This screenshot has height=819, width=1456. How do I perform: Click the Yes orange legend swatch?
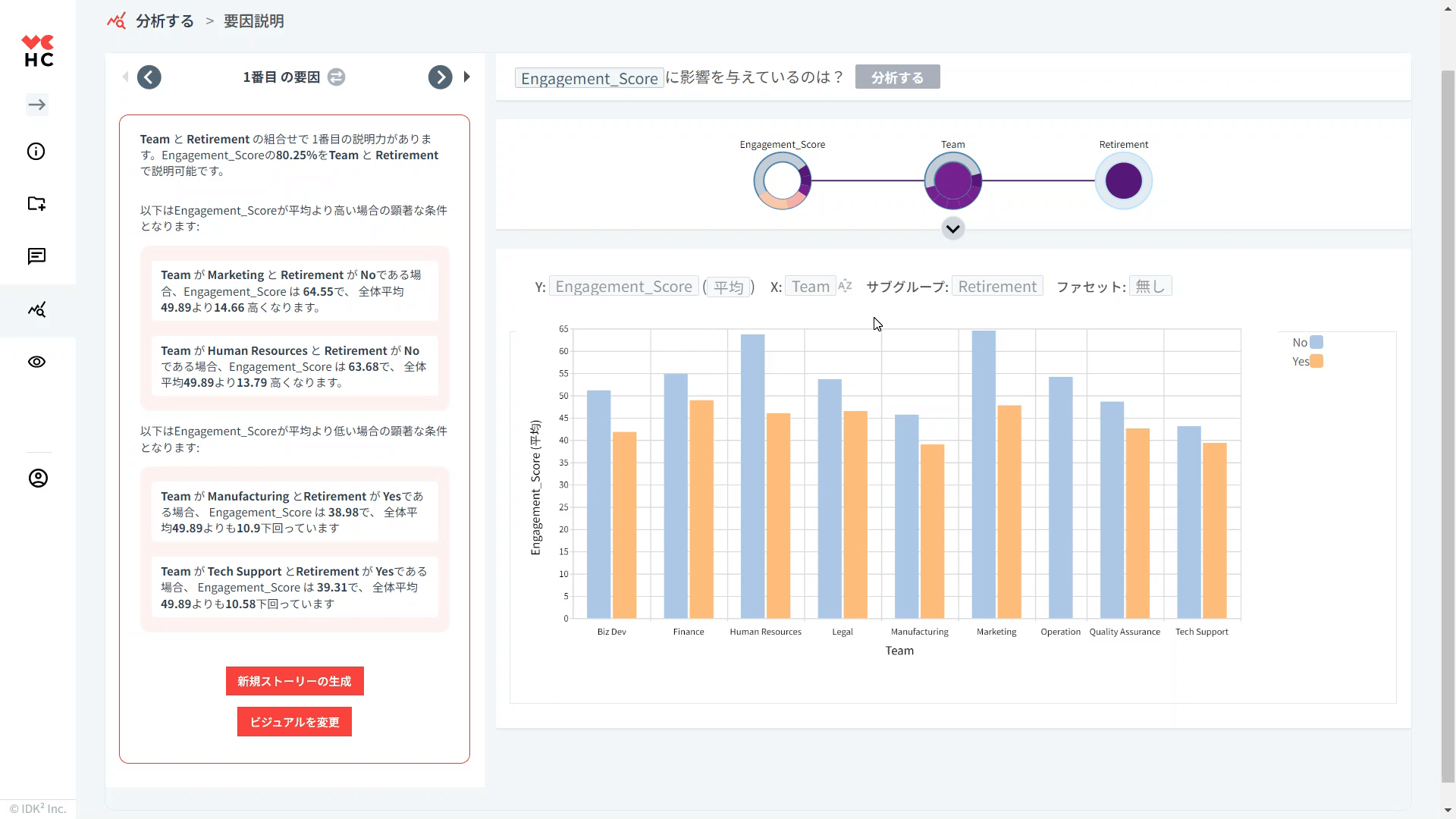[1316, 362]
